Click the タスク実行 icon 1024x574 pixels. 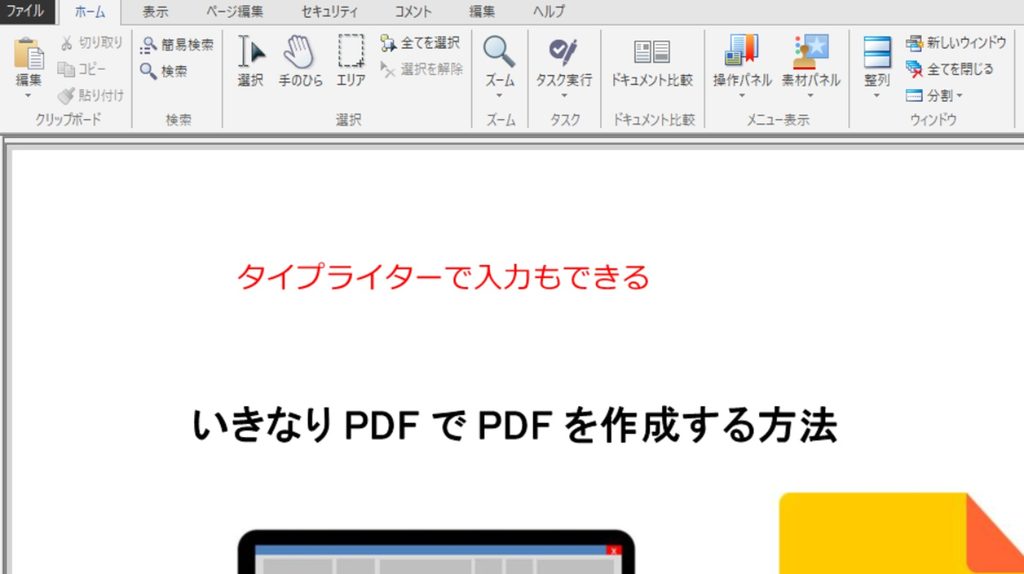tap(564, 52)
